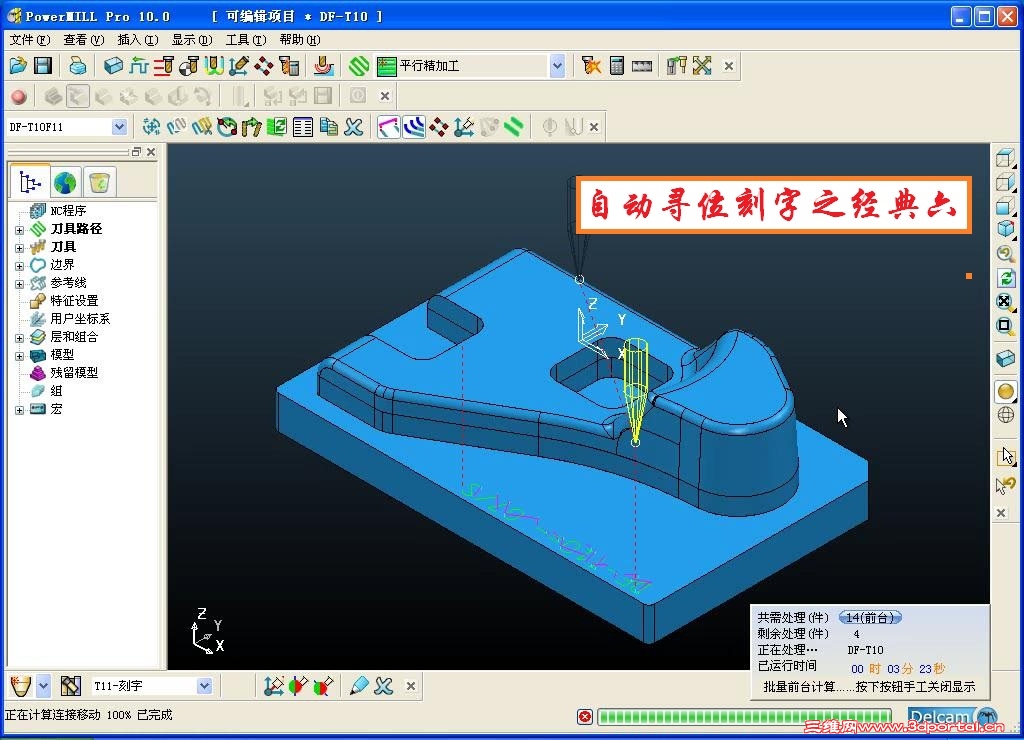Toggle box selection cursor mode
Image resolution: width=1024 pixels, height=740 pixels.
1006,456
